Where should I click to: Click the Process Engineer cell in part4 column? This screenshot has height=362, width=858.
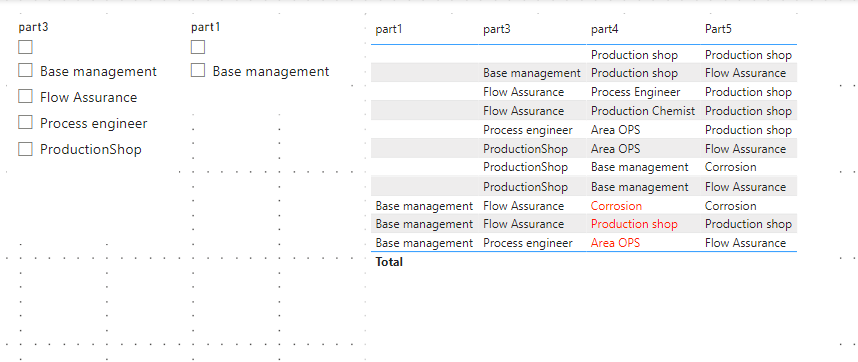pyautogui.click(x=636, y=92)
